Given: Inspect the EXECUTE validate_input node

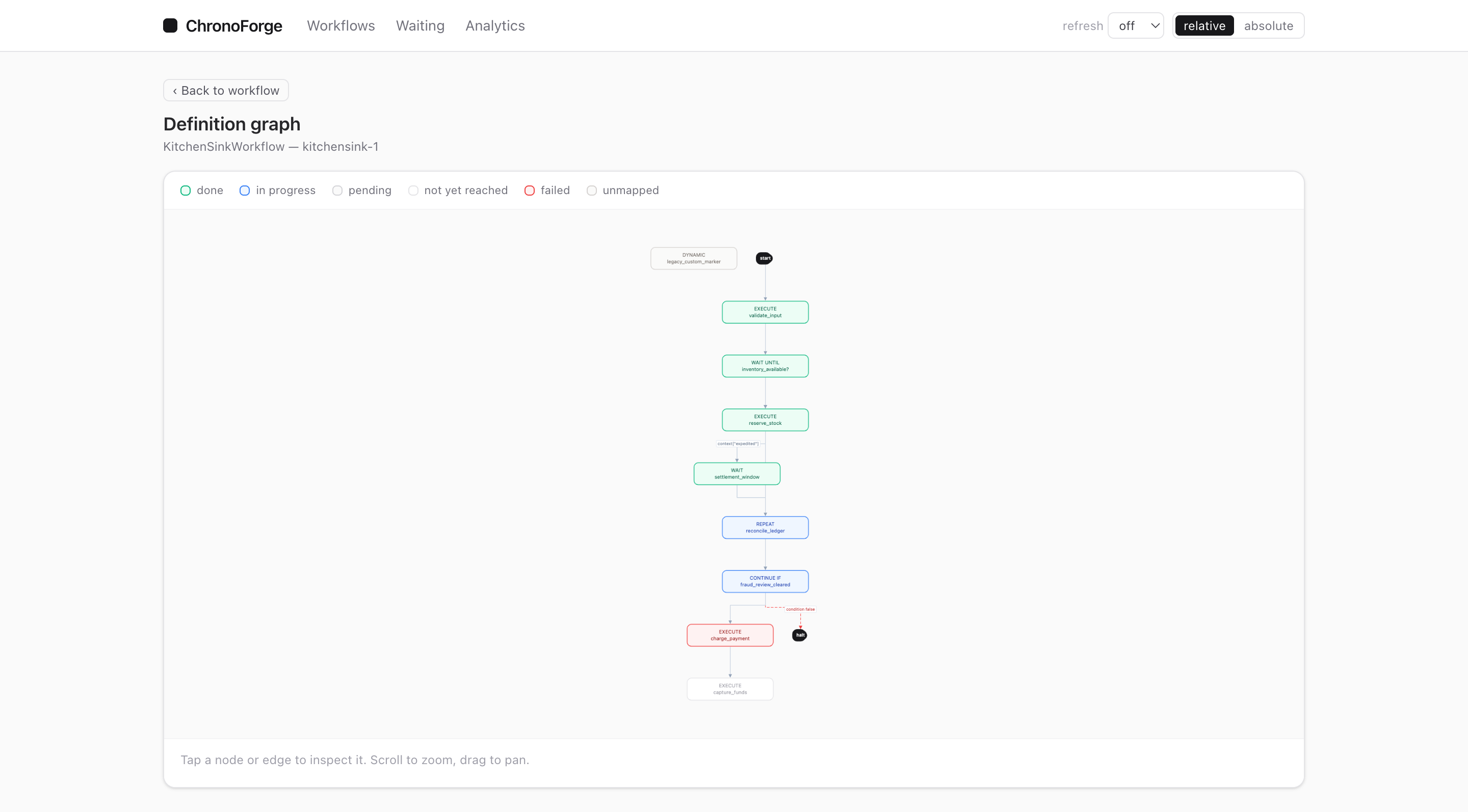Looking at the screenshot, I should coord(765,312).
